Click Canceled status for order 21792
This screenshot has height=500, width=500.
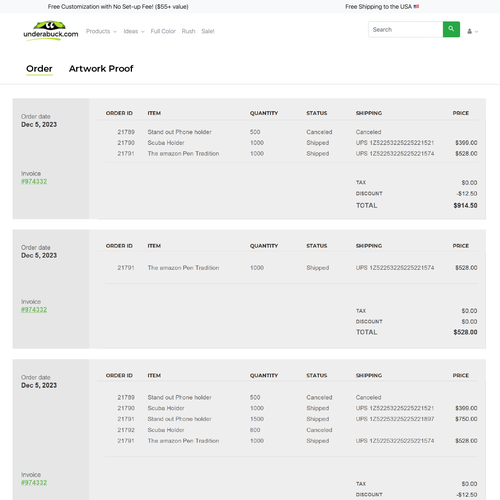pos(319,430)
